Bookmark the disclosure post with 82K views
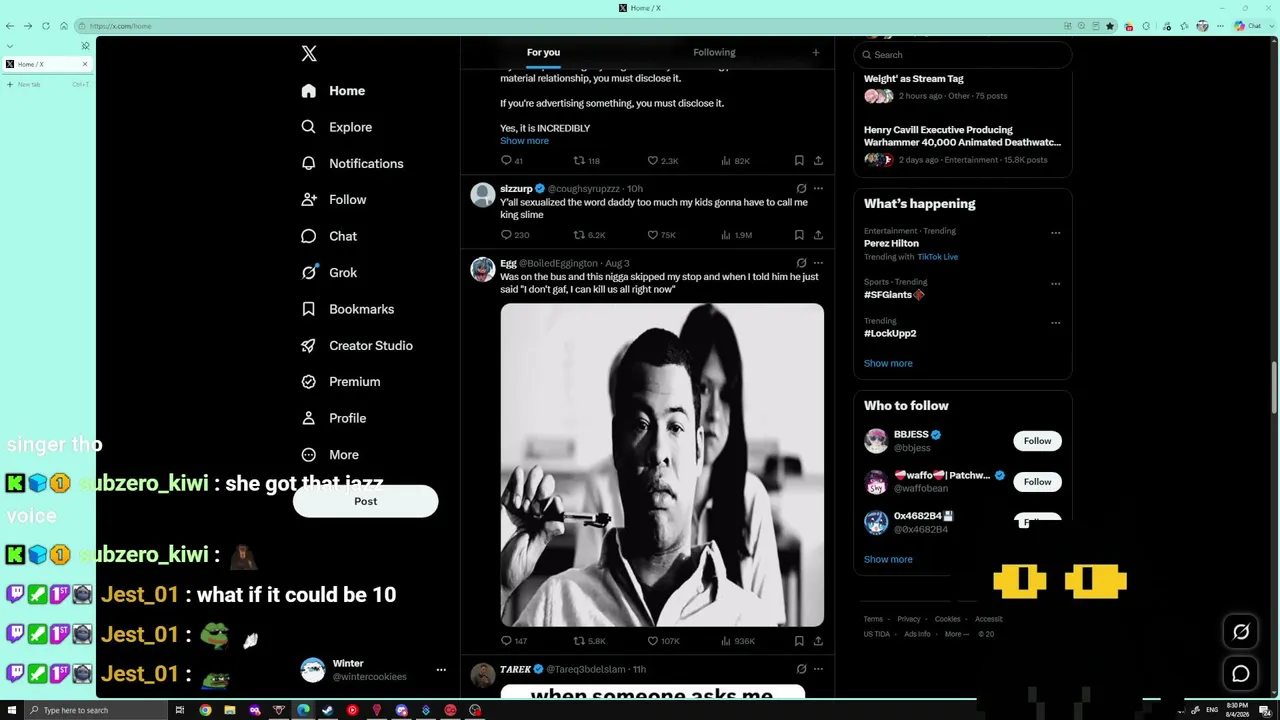 (x=799, y=161)
